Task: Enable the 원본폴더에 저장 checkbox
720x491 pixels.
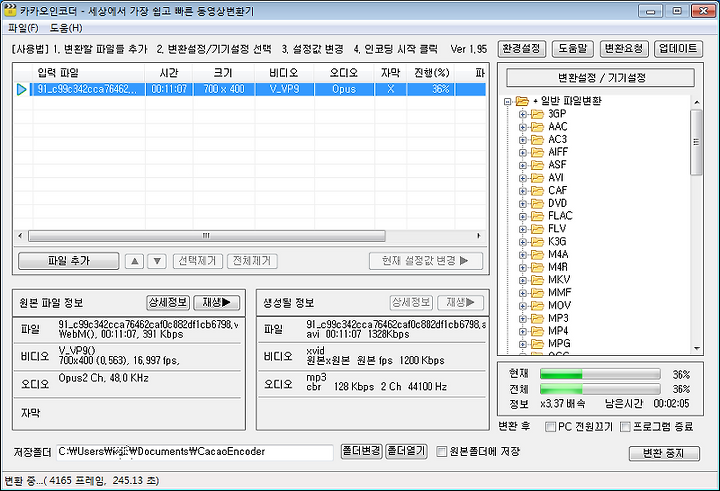Action: pyautogui.click(x=441, y=451)
